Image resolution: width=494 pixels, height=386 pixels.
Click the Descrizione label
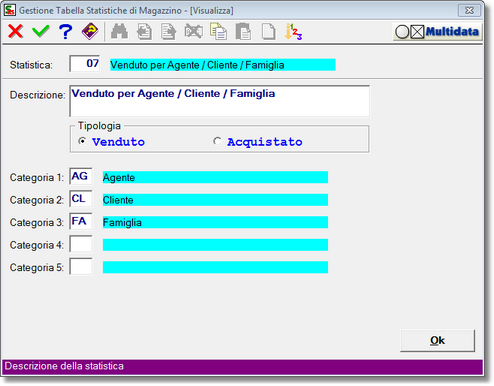pos(37,95)
